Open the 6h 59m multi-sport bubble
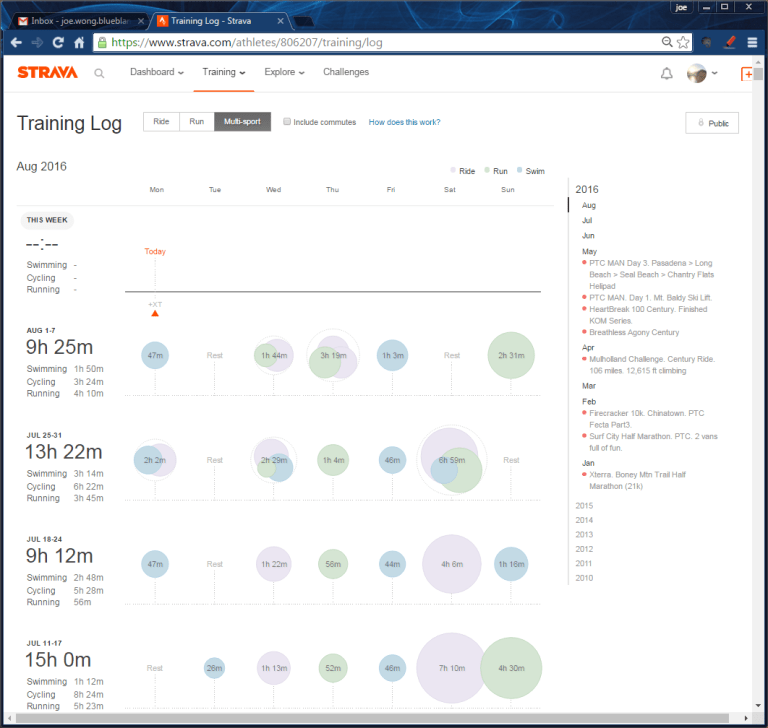The height and width of the screenshot is (728, 768). pyautogui.click(x=452, y=460)
